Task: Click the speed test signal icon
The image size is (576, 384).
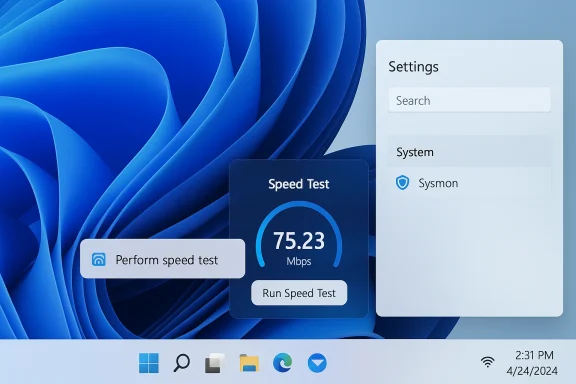Action: (x=98, y=259)
